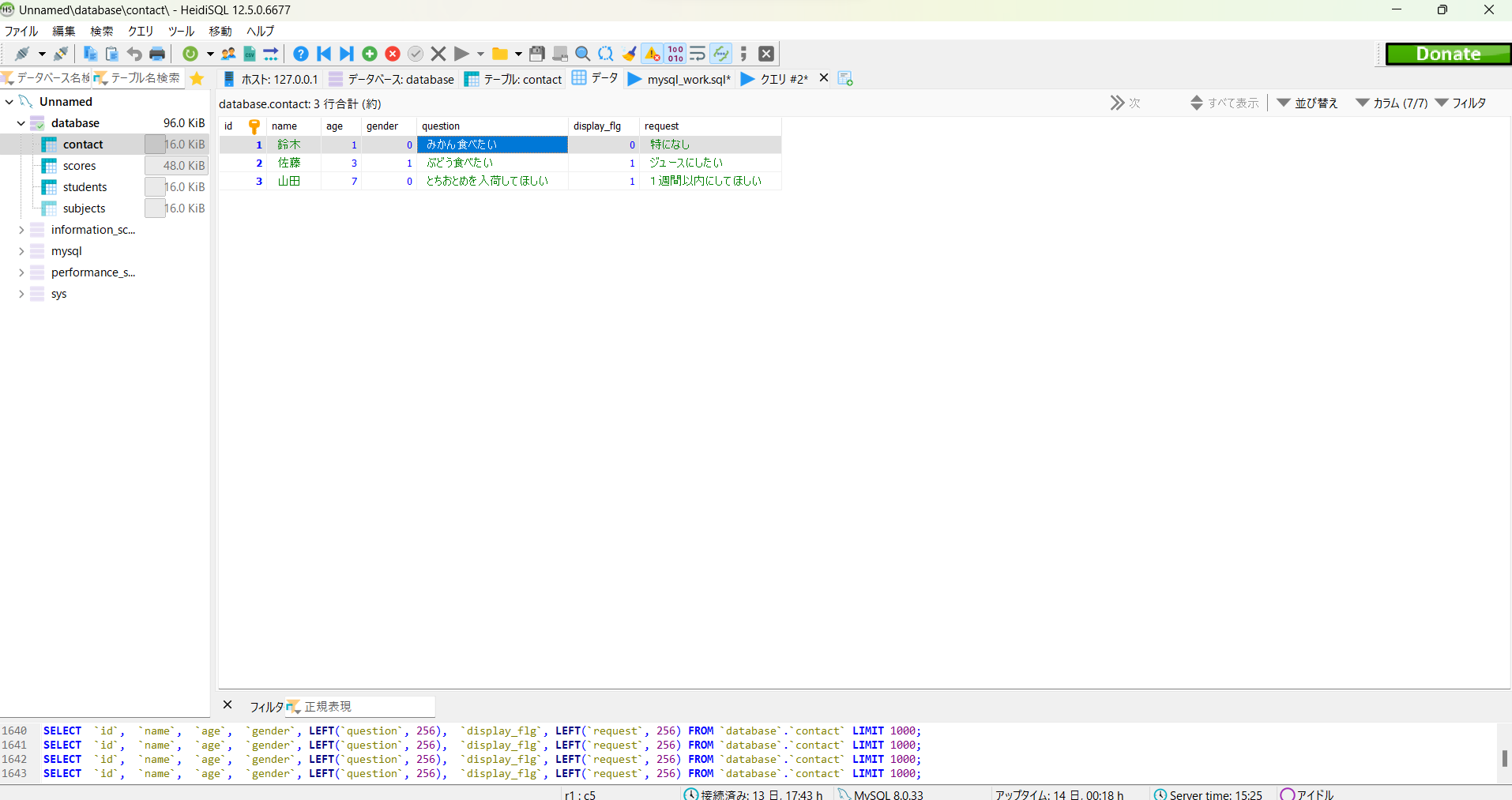Toggle the 正規表現 regex filter option
Viewport: 1512px width, 800px height.
(x=326, y=706)
